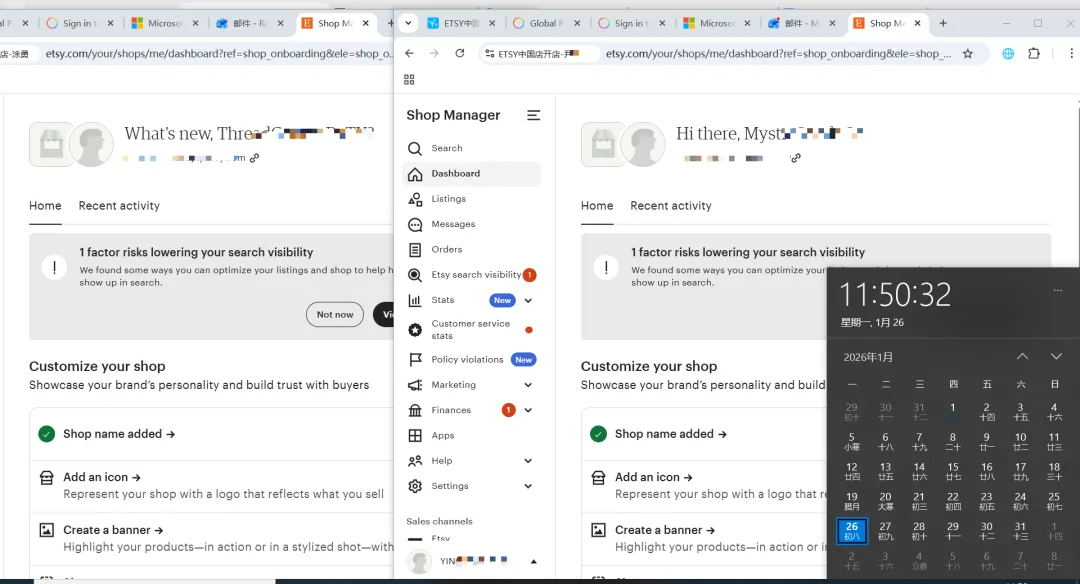Open Shop name added link in right window
The height and width of the screenshot is (584, 1080).
click(x=670, y=434)
